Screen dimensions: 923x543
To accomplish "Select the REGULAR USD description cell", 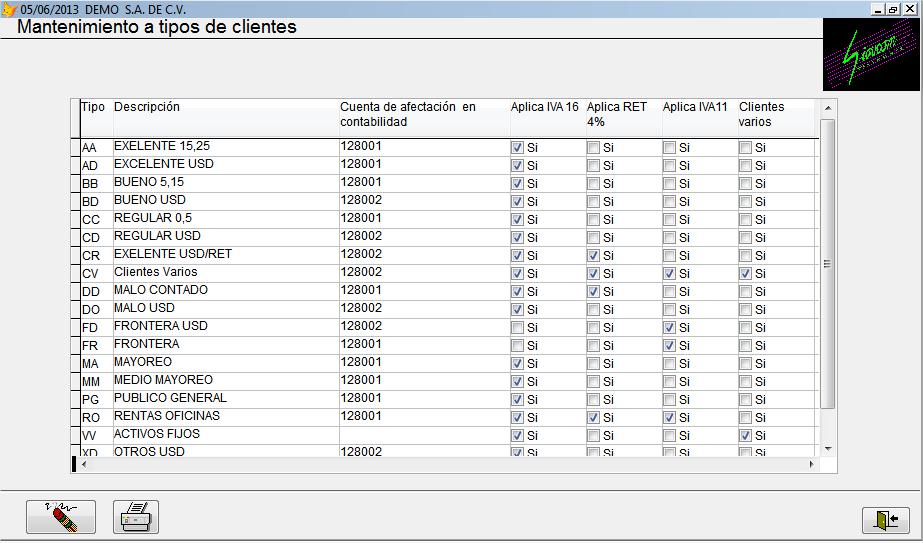I will tap(225, 237).
